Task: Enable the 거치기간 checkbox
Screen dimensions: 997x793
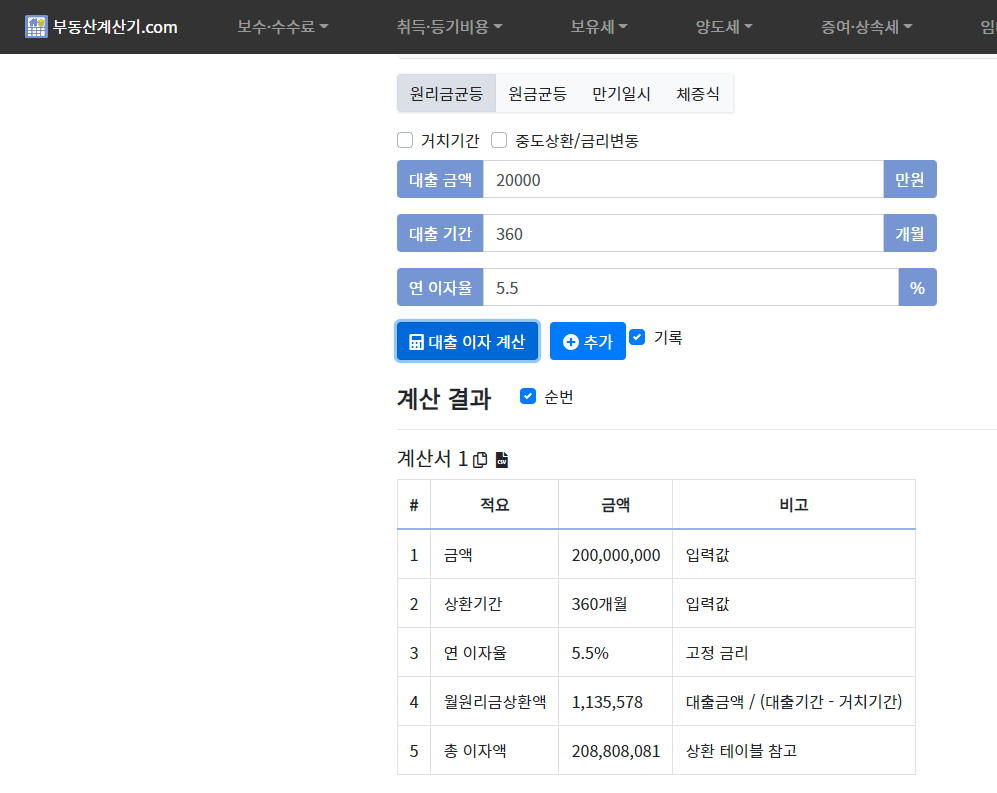Action: pyautogui.click(x=405, y=140)
